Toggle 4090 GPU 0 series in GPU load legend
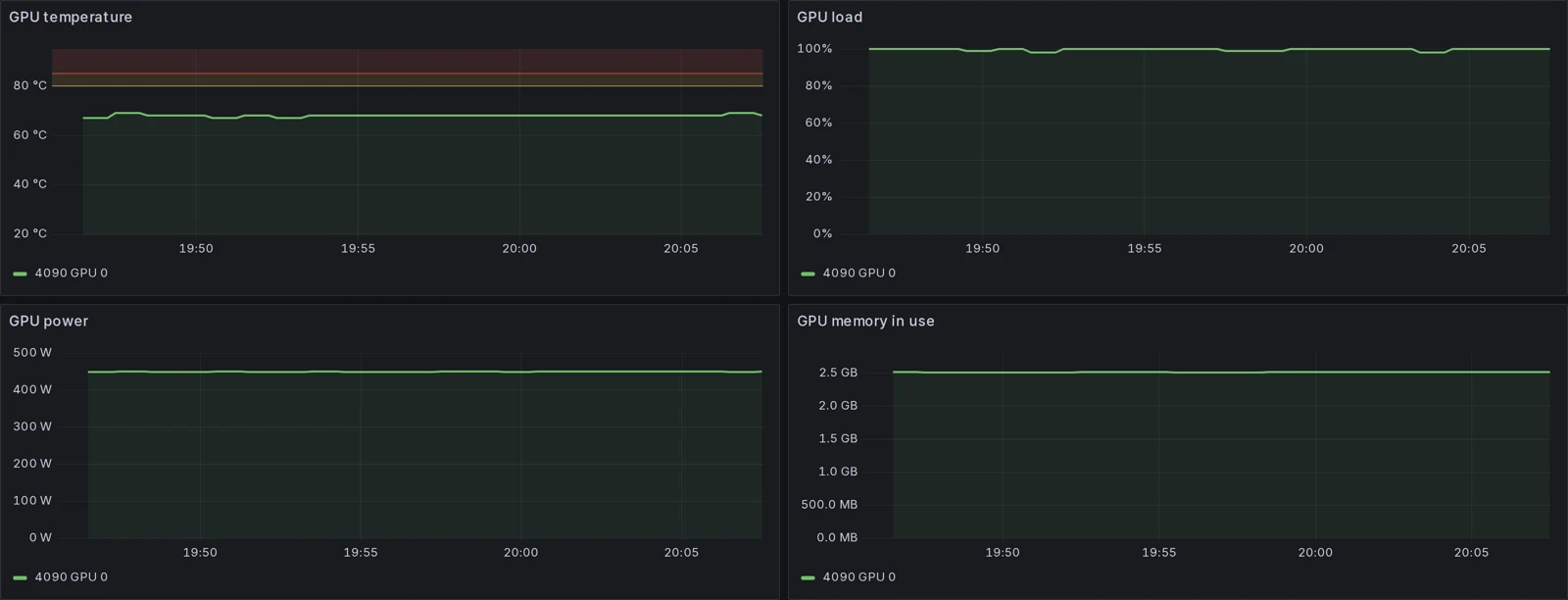The width and height of the screenshot is (1568, 600). 858,274
